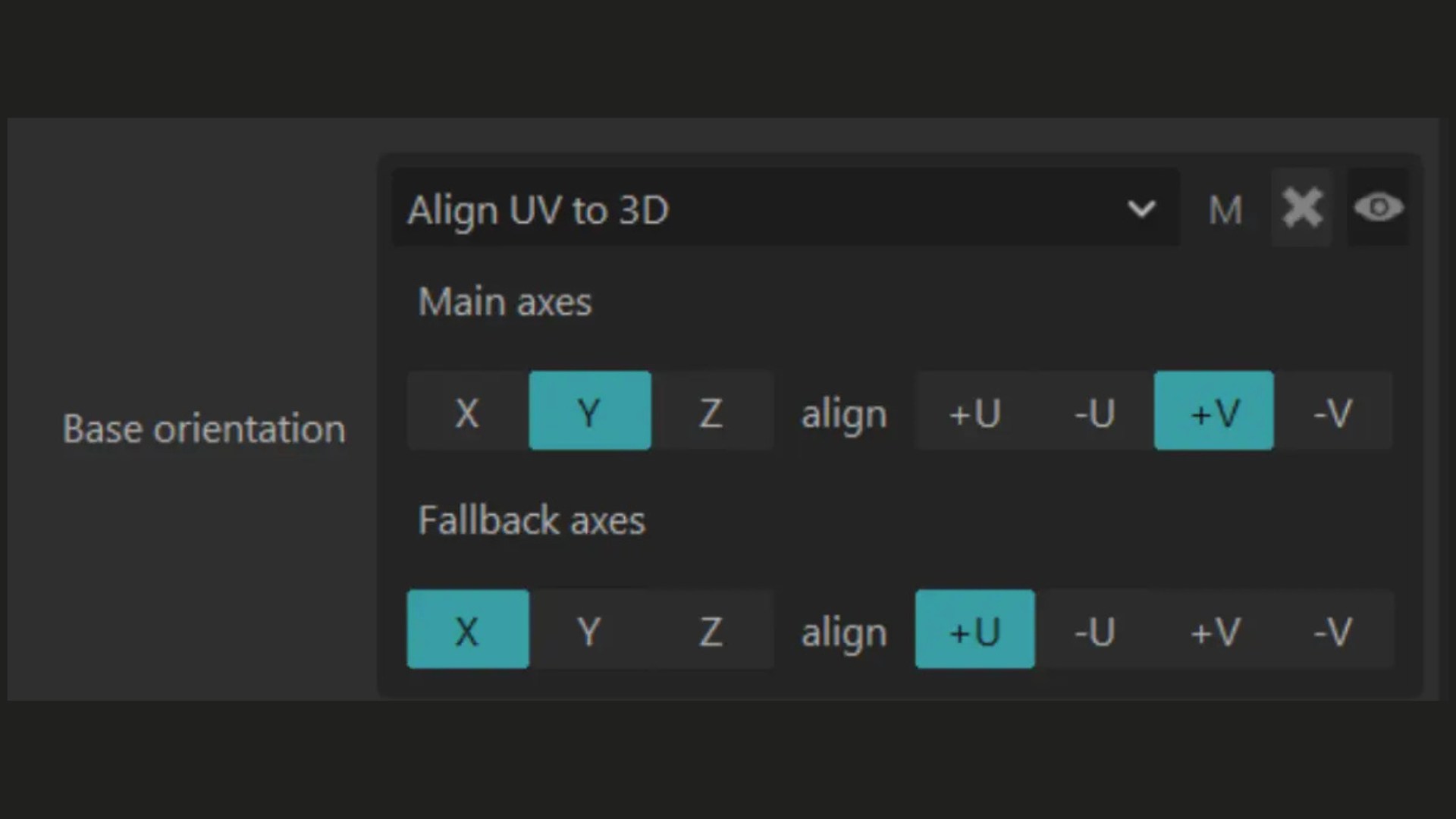Select Y under Main axes
The height and width of the screenshot is (819, 1456).
click(589, 411)
